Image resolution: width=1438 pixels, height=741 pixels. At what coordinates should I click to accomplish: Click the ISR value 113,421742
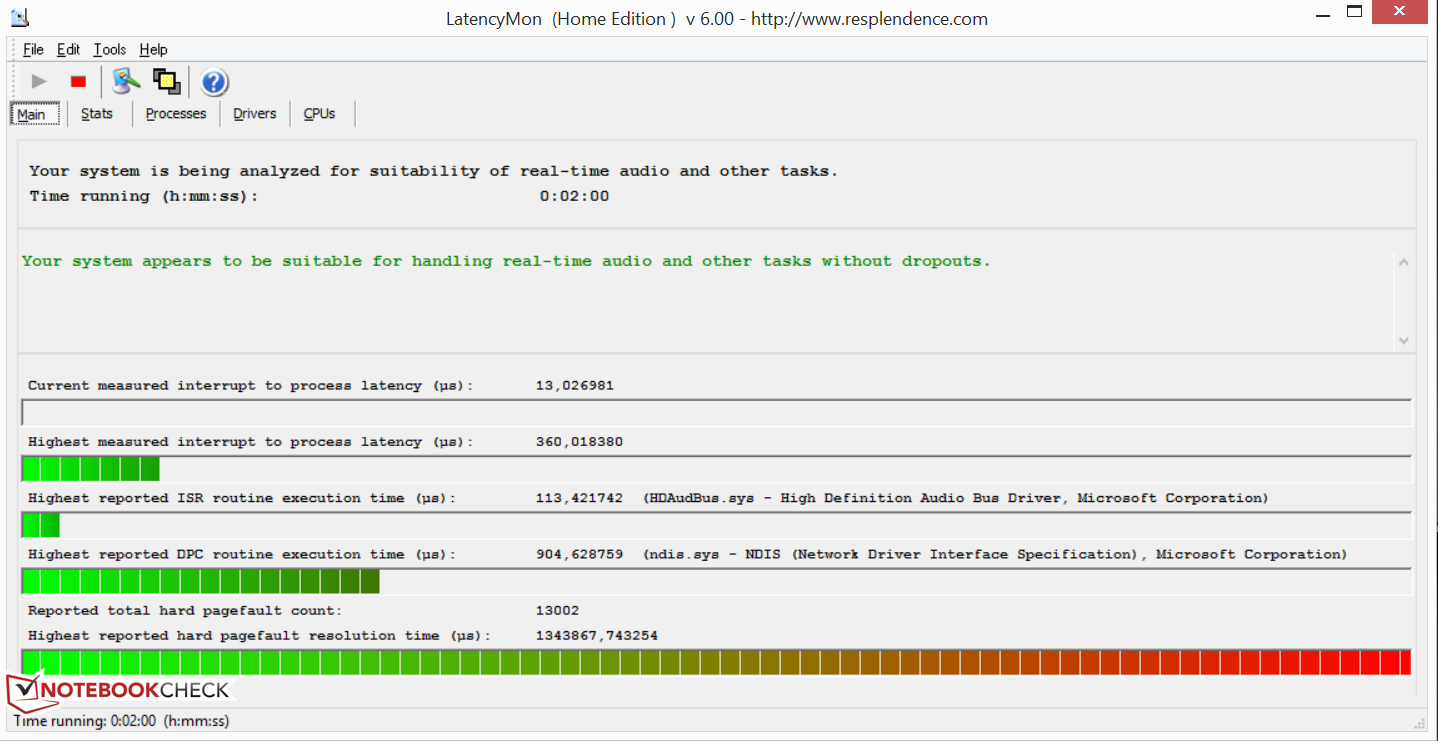point(579,497)
